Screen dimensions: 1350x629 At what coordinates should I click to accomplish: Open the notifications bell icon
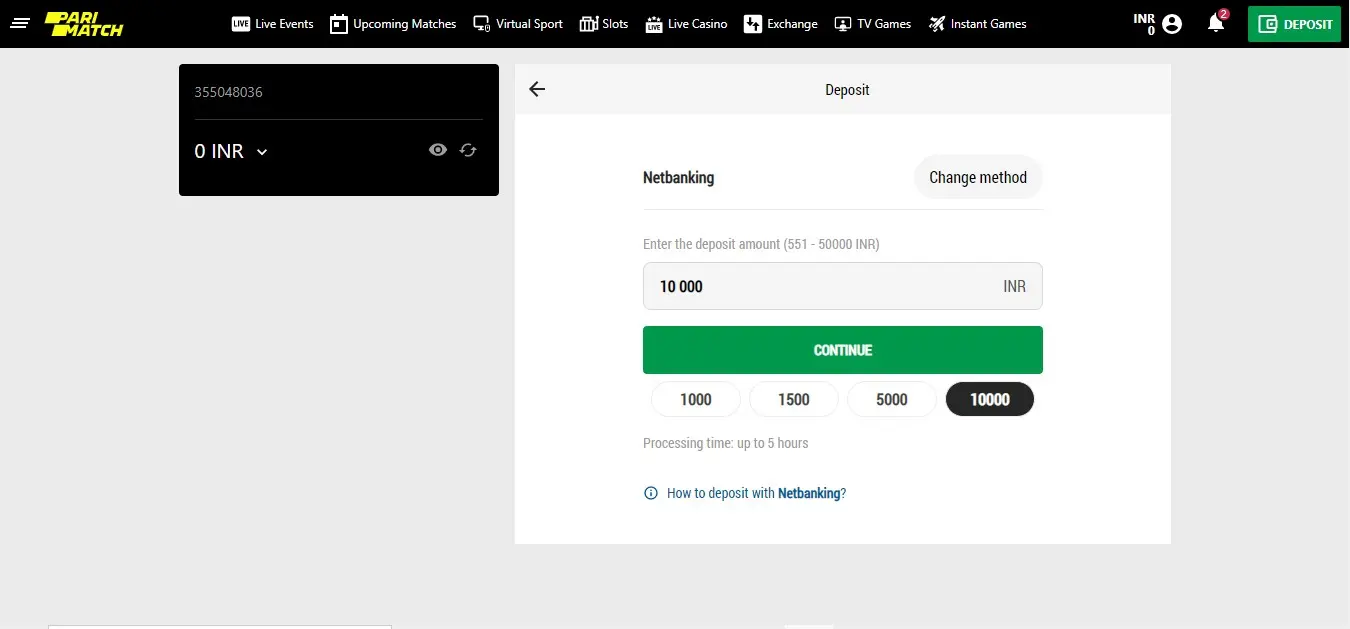pos(1216,23)
